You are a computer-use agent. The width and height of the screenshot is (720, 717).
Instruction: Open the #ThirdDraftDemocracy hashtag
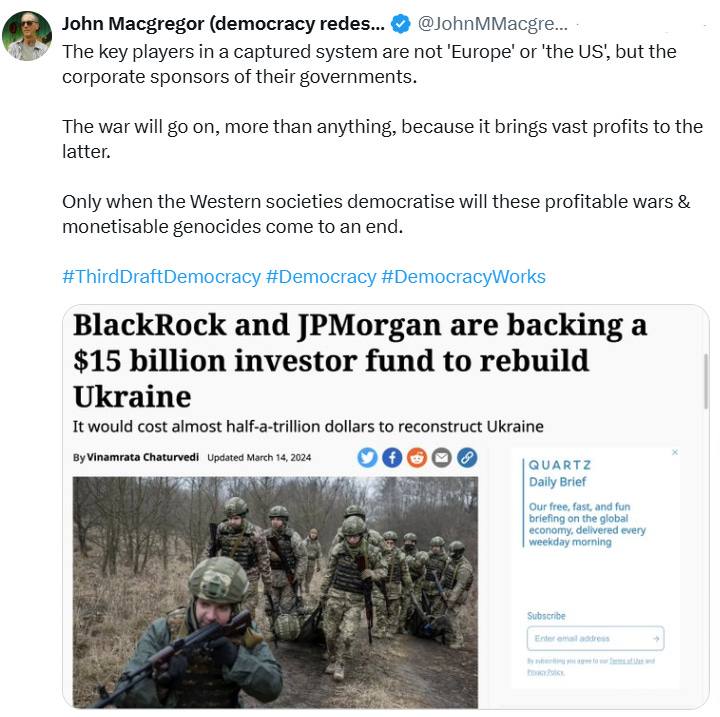pyautogui.click(x=162, y=277)
